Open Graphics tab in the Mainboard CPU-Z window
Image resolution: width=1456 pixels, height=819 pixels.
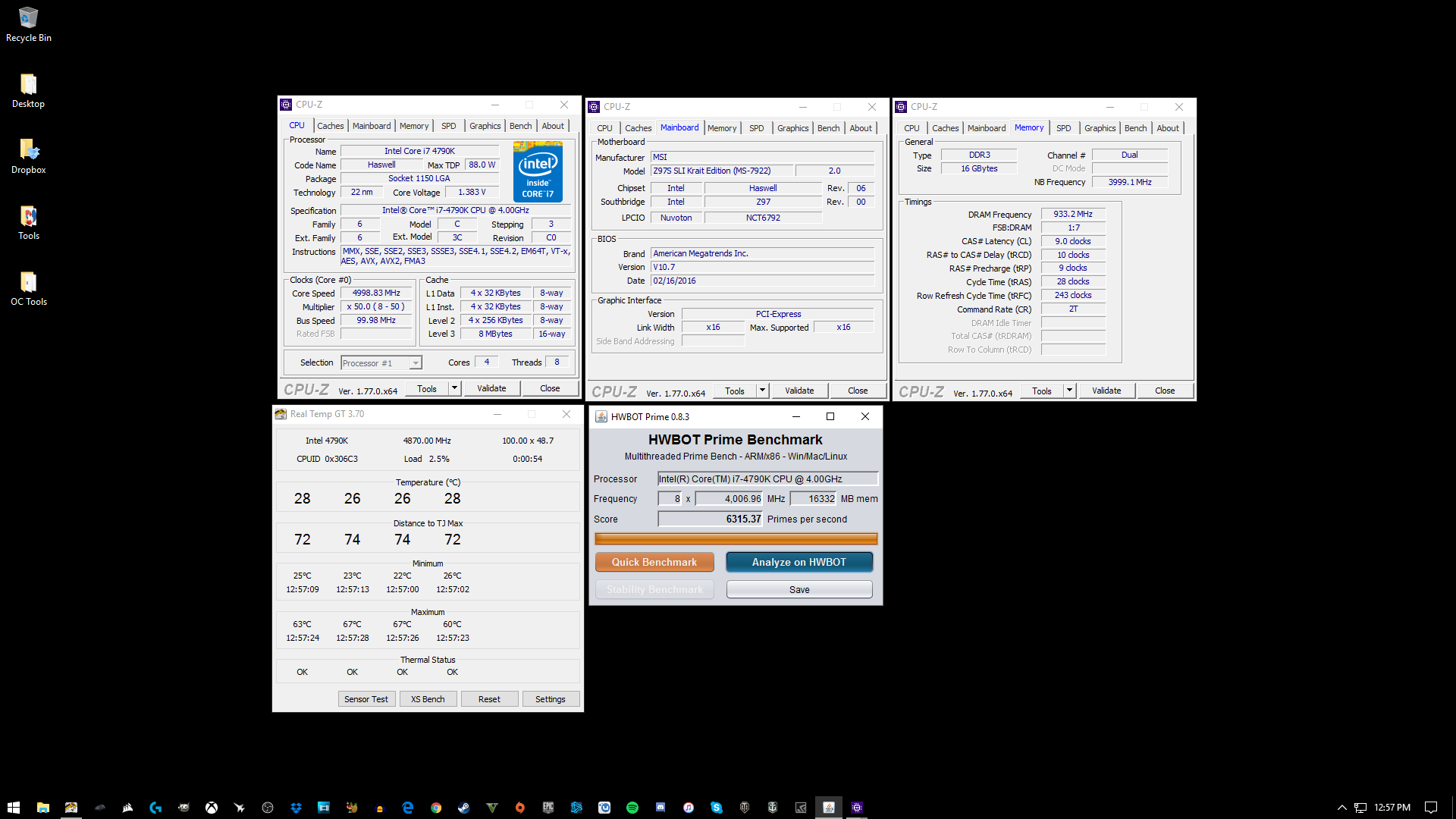(x=792, y=128)
